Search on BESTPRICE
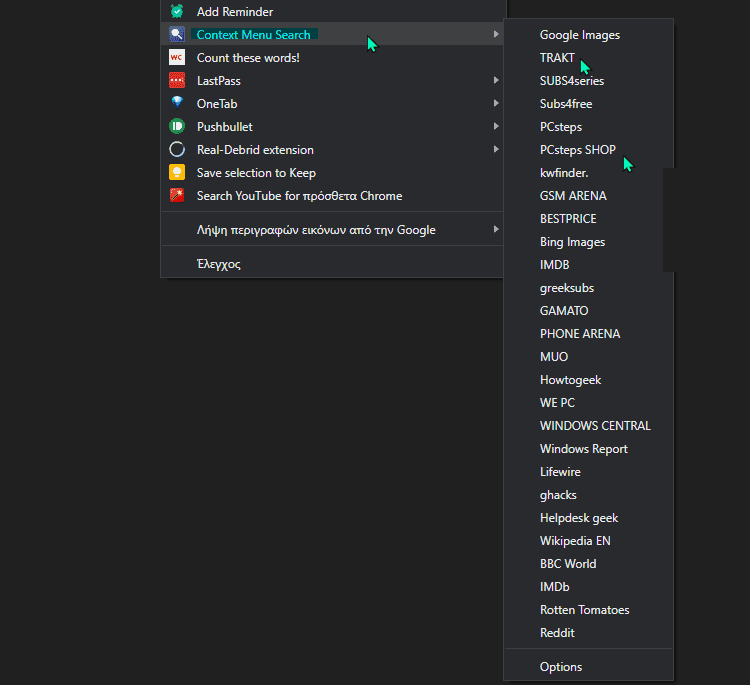The width and height of the screenshot is (750, 685). tap(589, 219)
